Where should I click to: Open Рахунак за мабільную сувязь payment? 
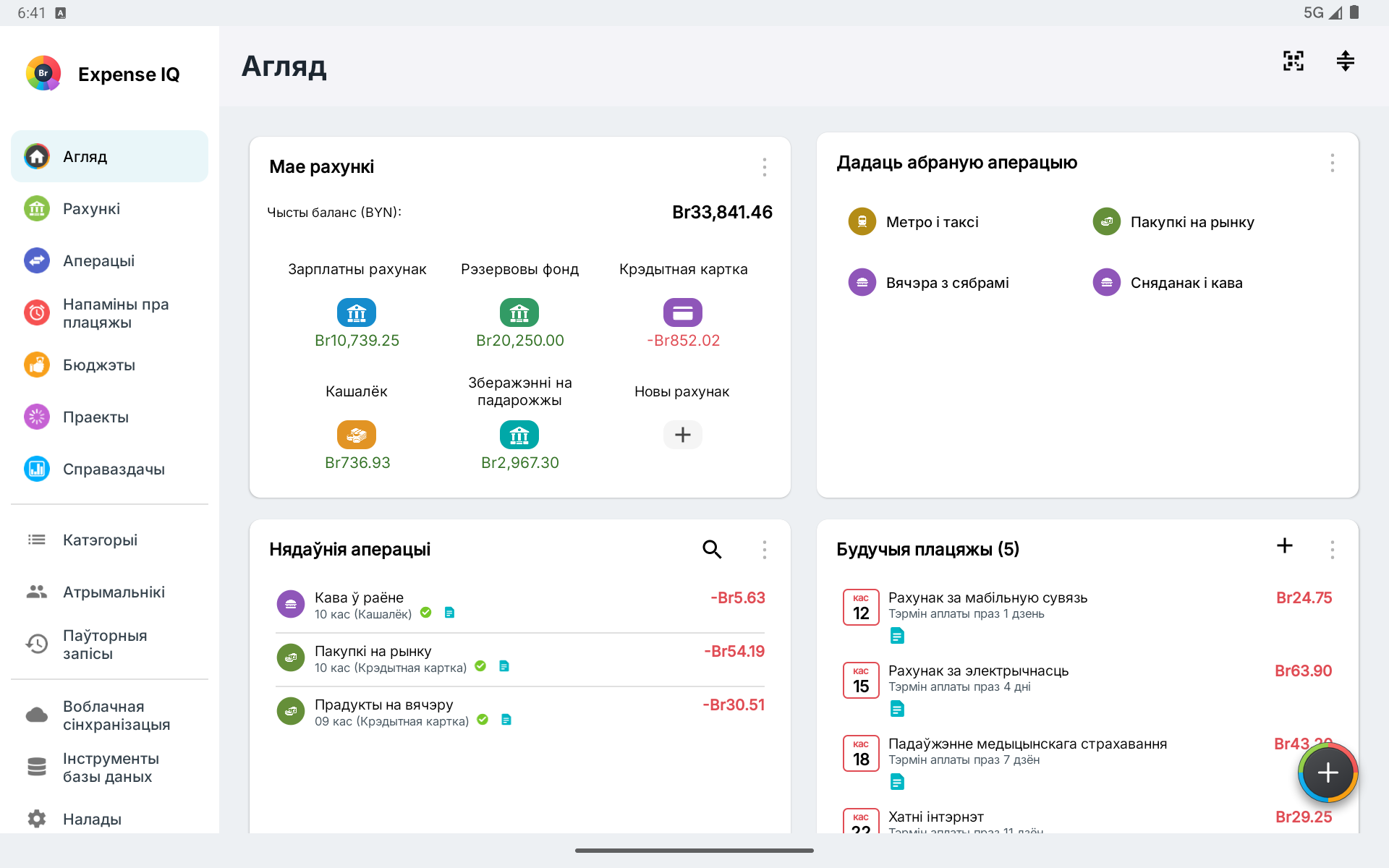tap(1087, 616)
